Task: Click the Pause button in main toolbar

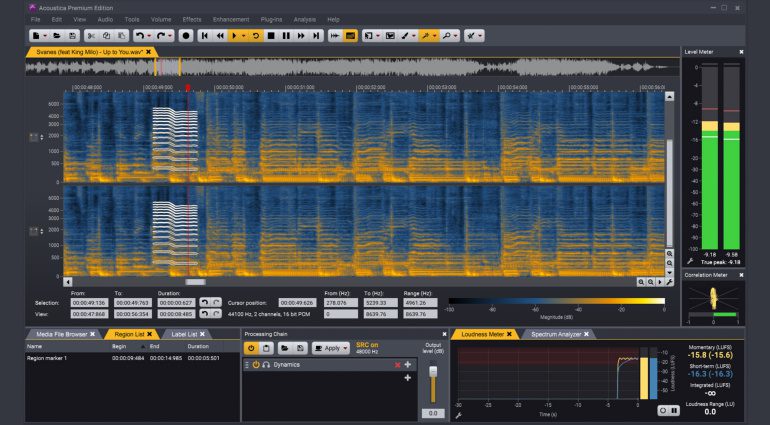Action: click(x=286, y=36)
